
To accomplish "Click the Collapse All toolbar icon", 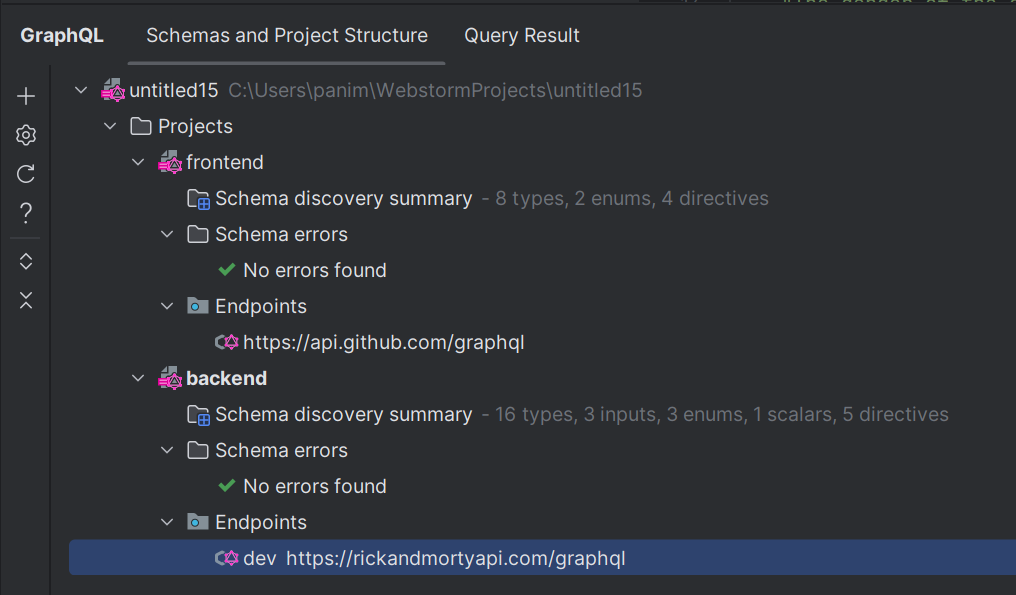I will (x=26, y=300).
